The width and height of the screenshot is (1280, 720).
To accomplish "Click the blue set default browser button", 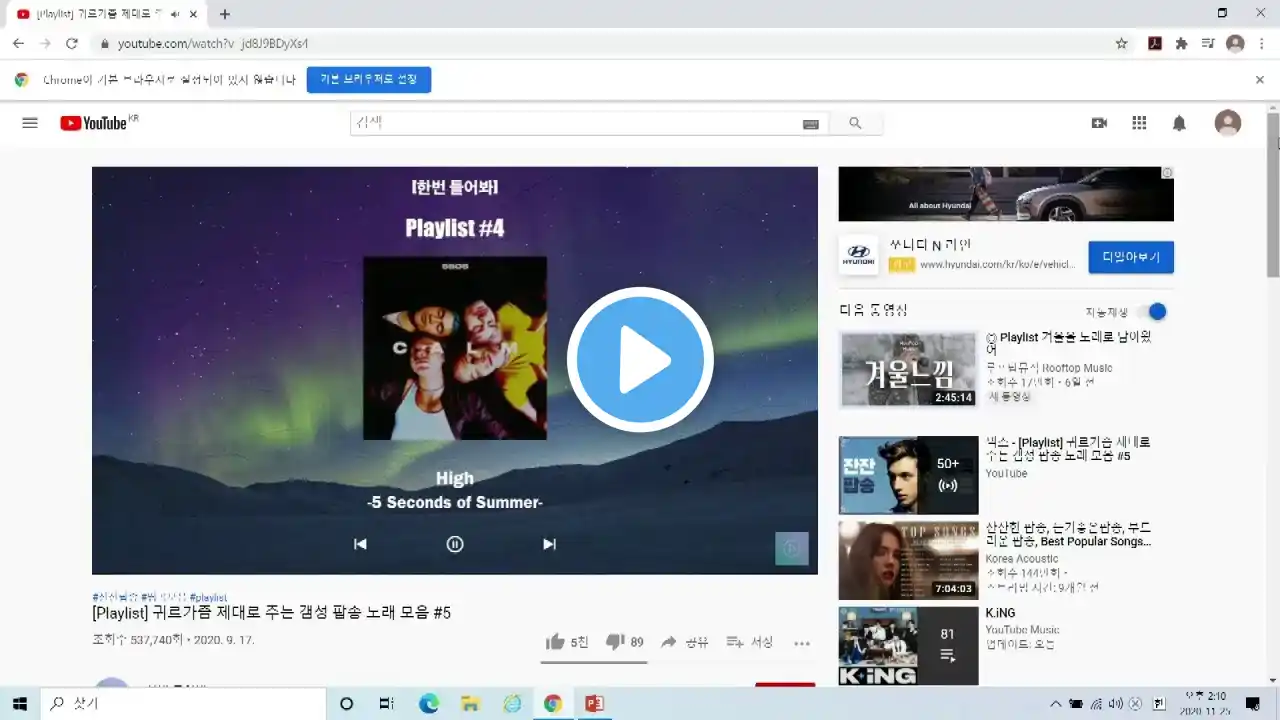I will 369,80.
